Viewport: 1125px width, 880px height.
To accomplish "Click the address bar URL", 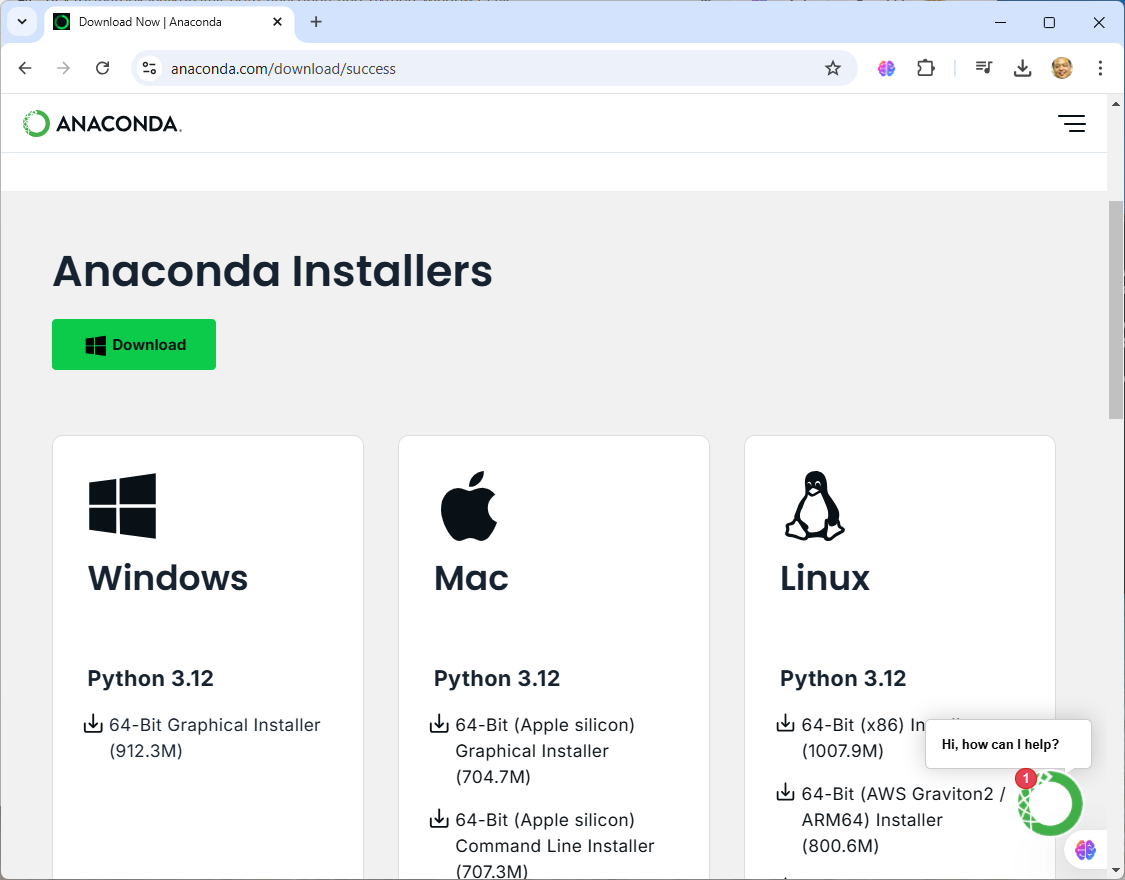I will click(x=283, y=69).
